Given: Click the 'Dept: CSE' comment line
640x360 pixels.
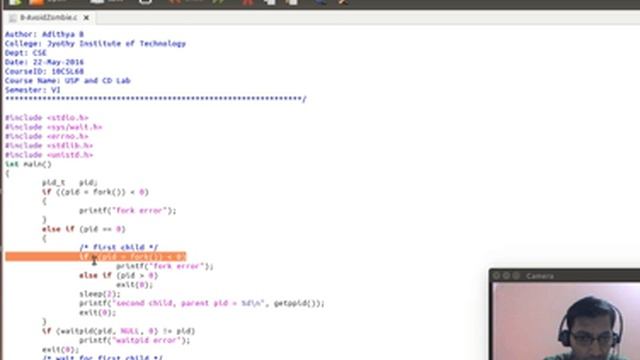Looking at the screenshot, I should [x=26, y=53].
